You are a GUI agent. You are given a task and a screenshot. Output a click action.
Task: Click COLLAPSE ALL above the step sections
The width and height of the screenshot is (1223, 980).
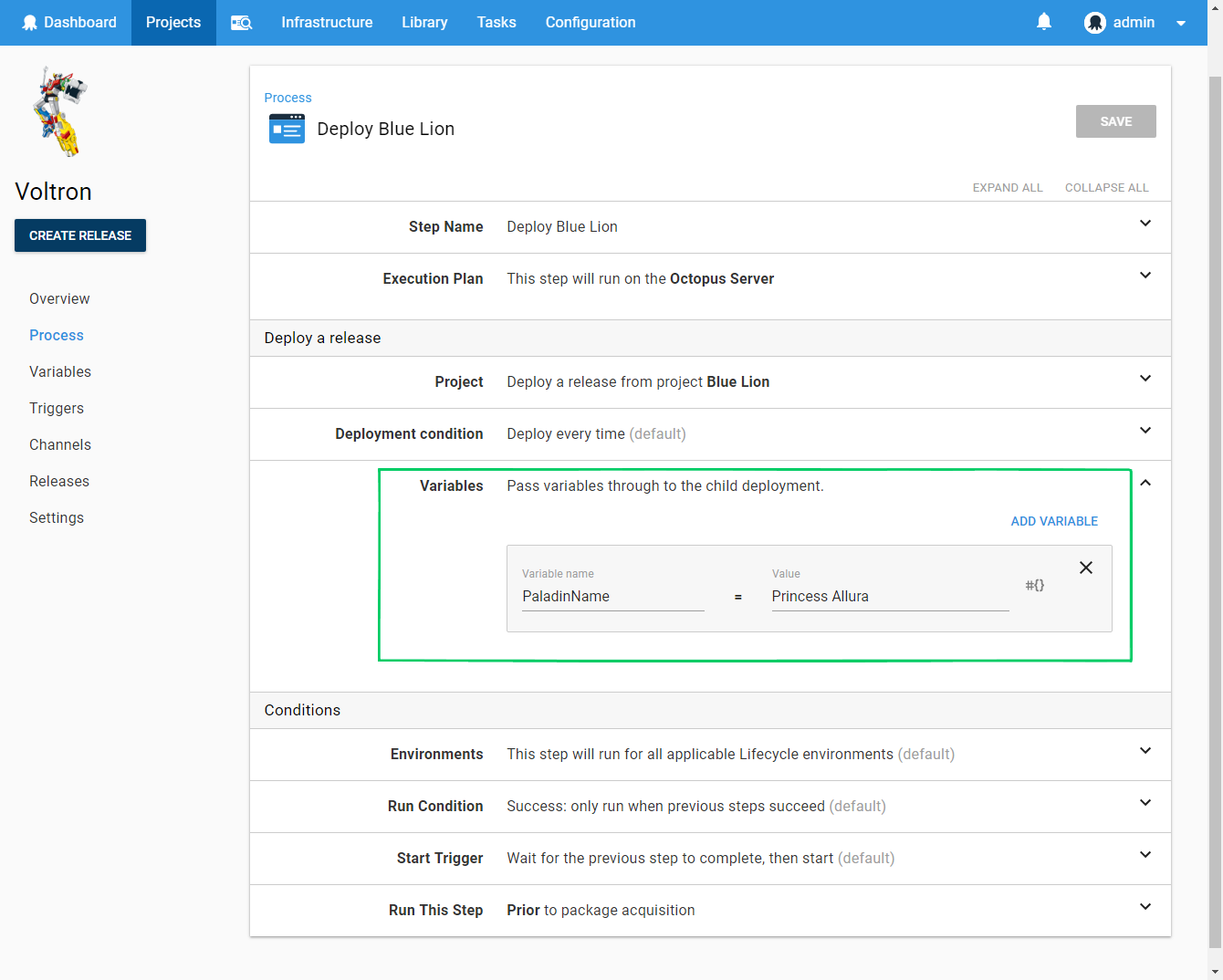[x=1106, y=187]
